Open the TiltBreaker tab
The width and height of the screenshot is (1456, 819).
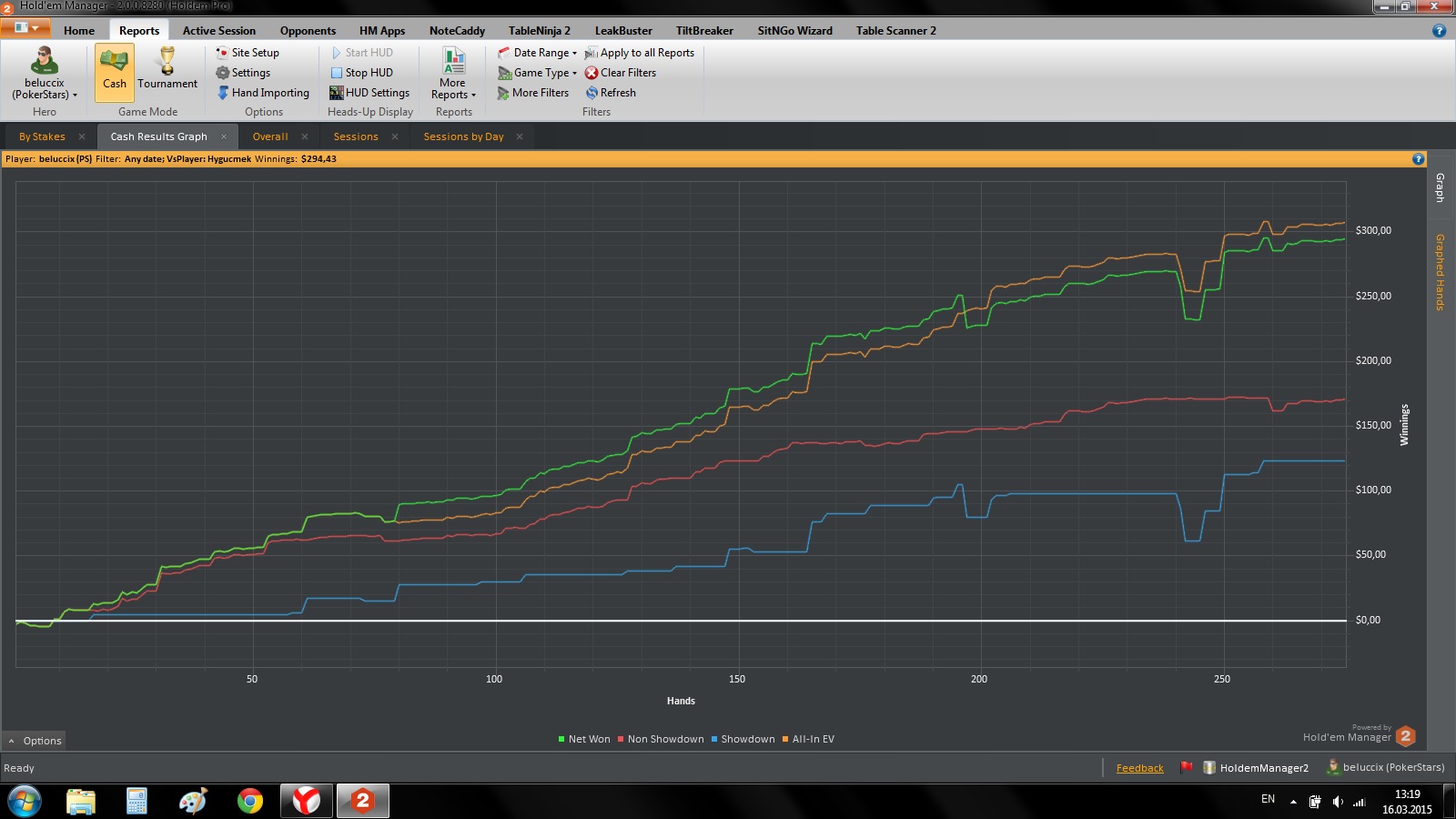coord(704,31)
